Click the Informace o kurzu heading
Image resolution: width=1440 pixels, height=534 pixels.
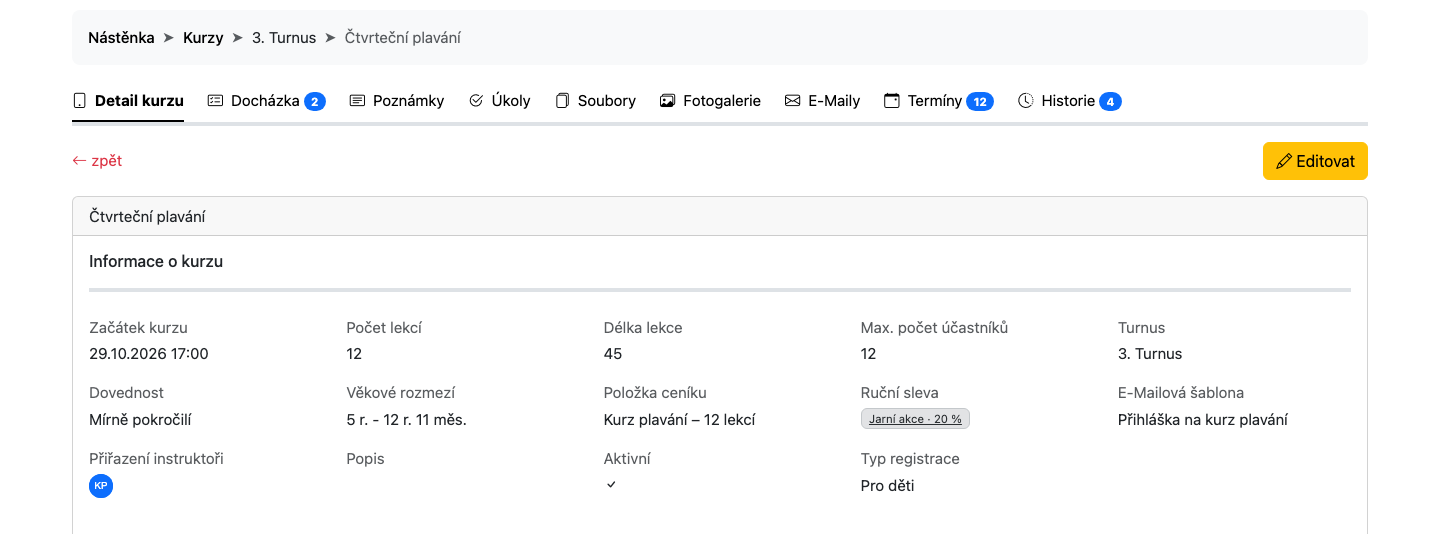156,262
